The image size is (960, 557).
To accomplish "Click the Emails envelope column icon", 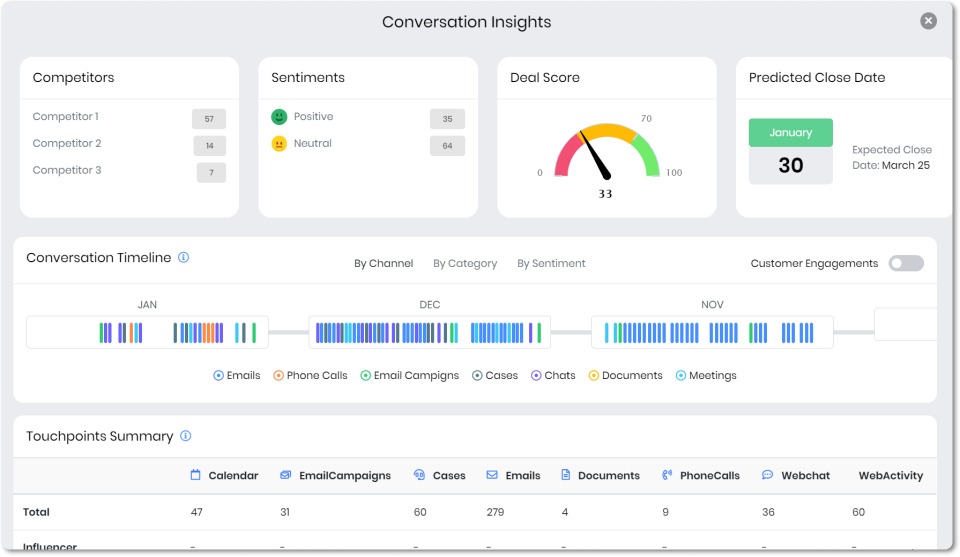I will click(492, 475).
